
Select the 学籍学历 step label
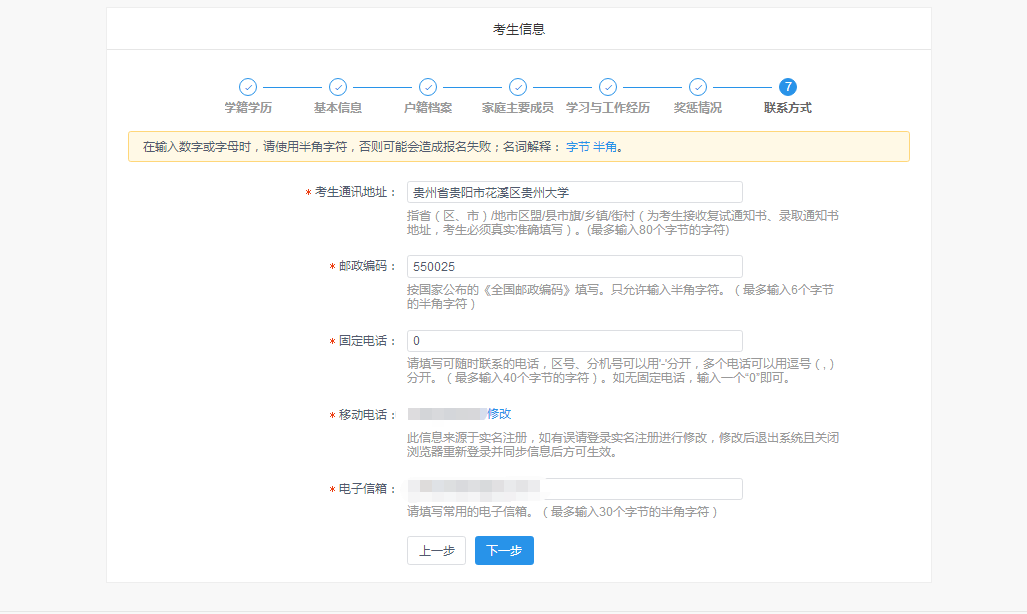(248, 108)
